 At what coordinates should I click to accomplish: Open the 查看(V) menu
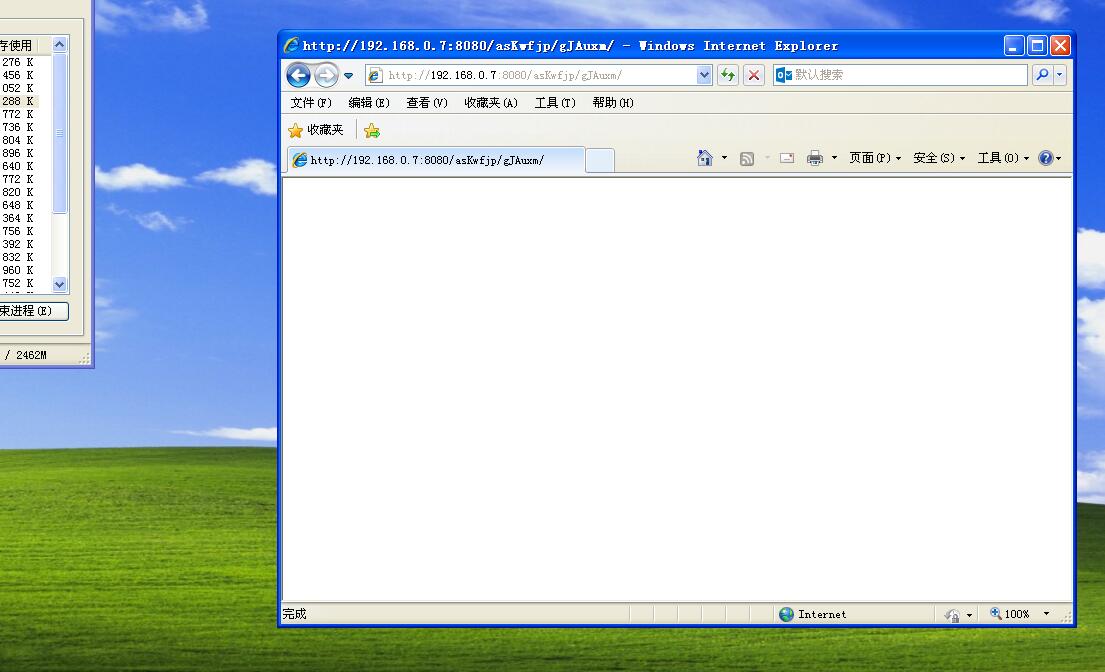pos(426,103)
